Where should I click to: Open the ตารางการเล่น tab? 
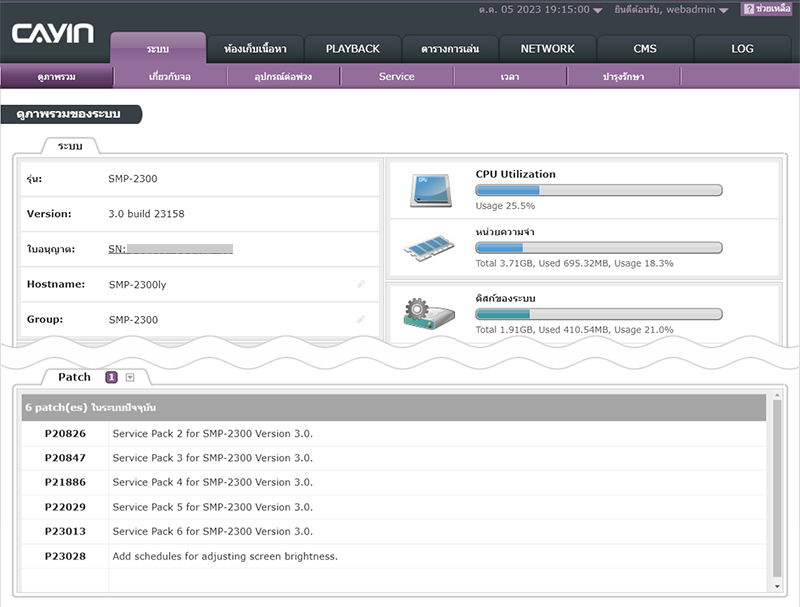pos(450,49)
